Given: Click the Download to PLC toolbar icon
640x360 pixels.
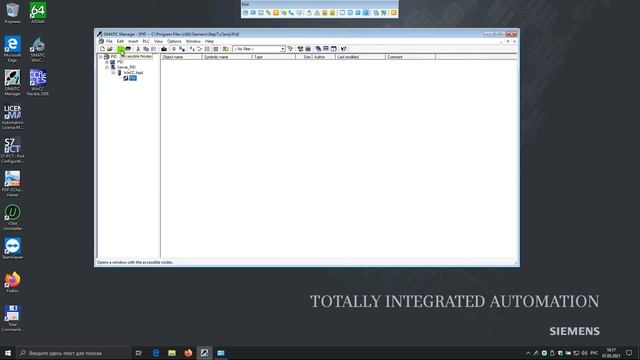Looking at the screenshot, I should 164,49.
